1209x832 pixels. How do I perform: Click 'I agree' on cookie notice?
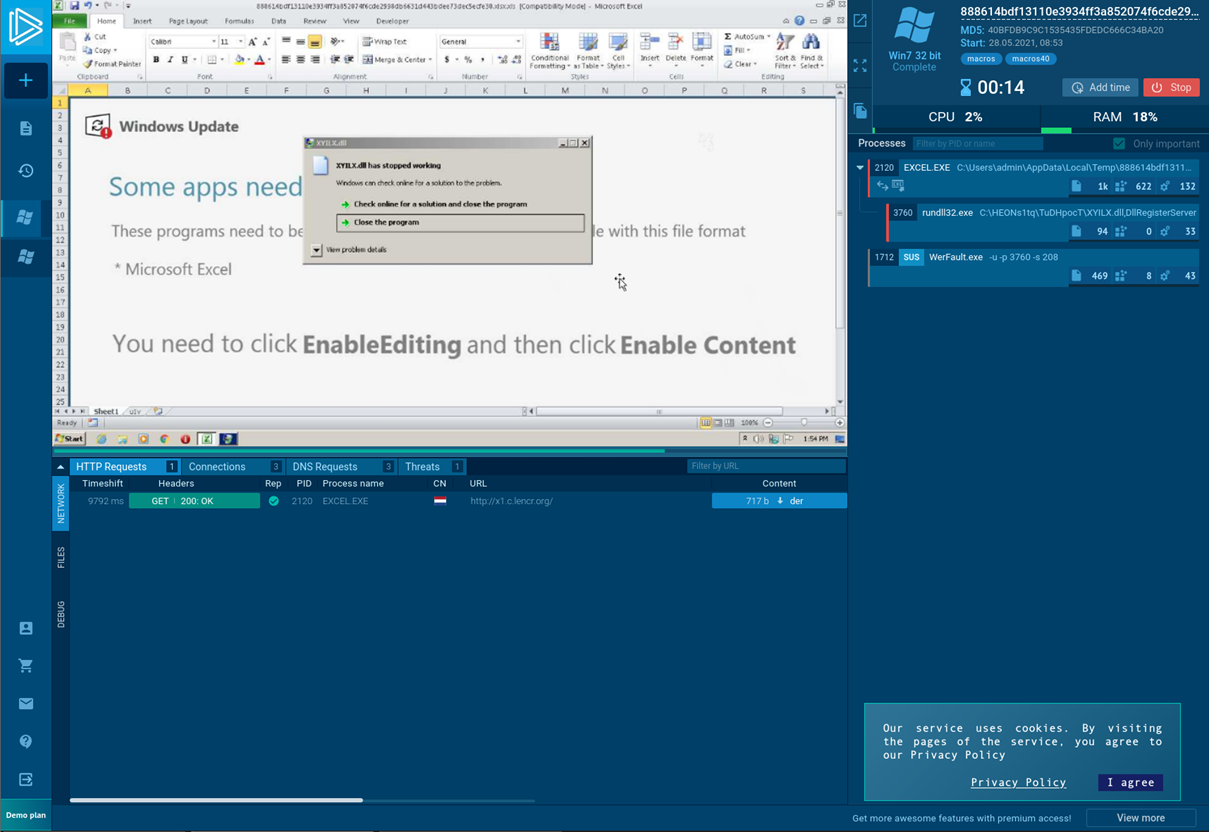tap(1130, 783)
